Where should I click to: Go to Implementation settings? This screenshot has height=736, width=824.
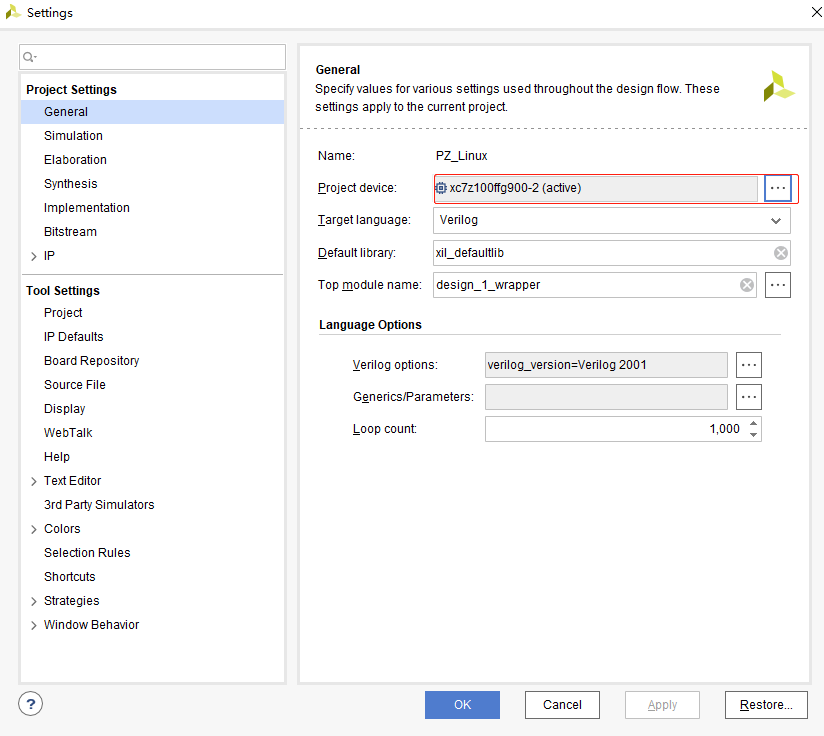(x=87, y=208)
